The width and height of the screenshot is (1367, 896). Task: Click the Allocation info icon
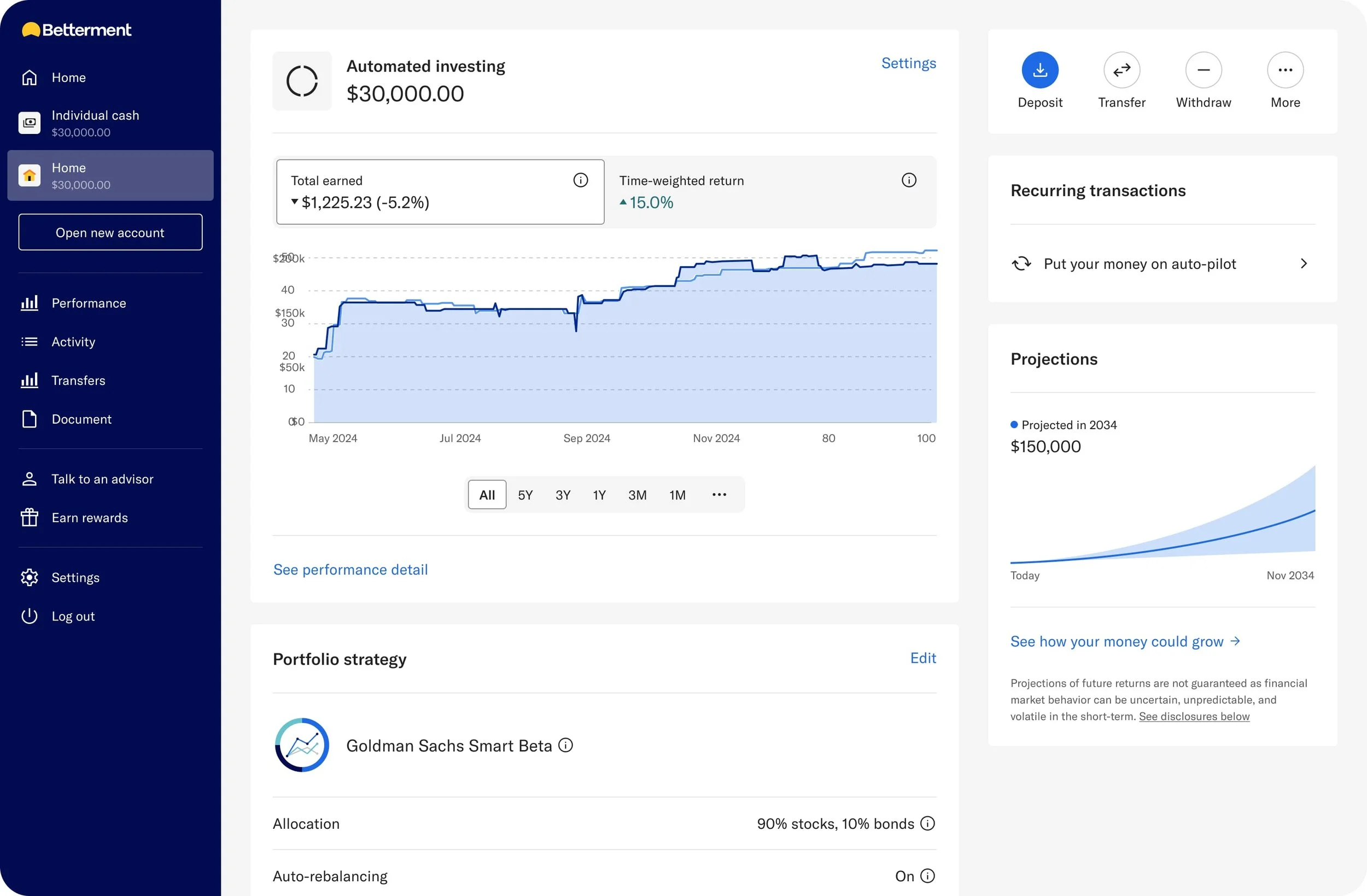927,823
